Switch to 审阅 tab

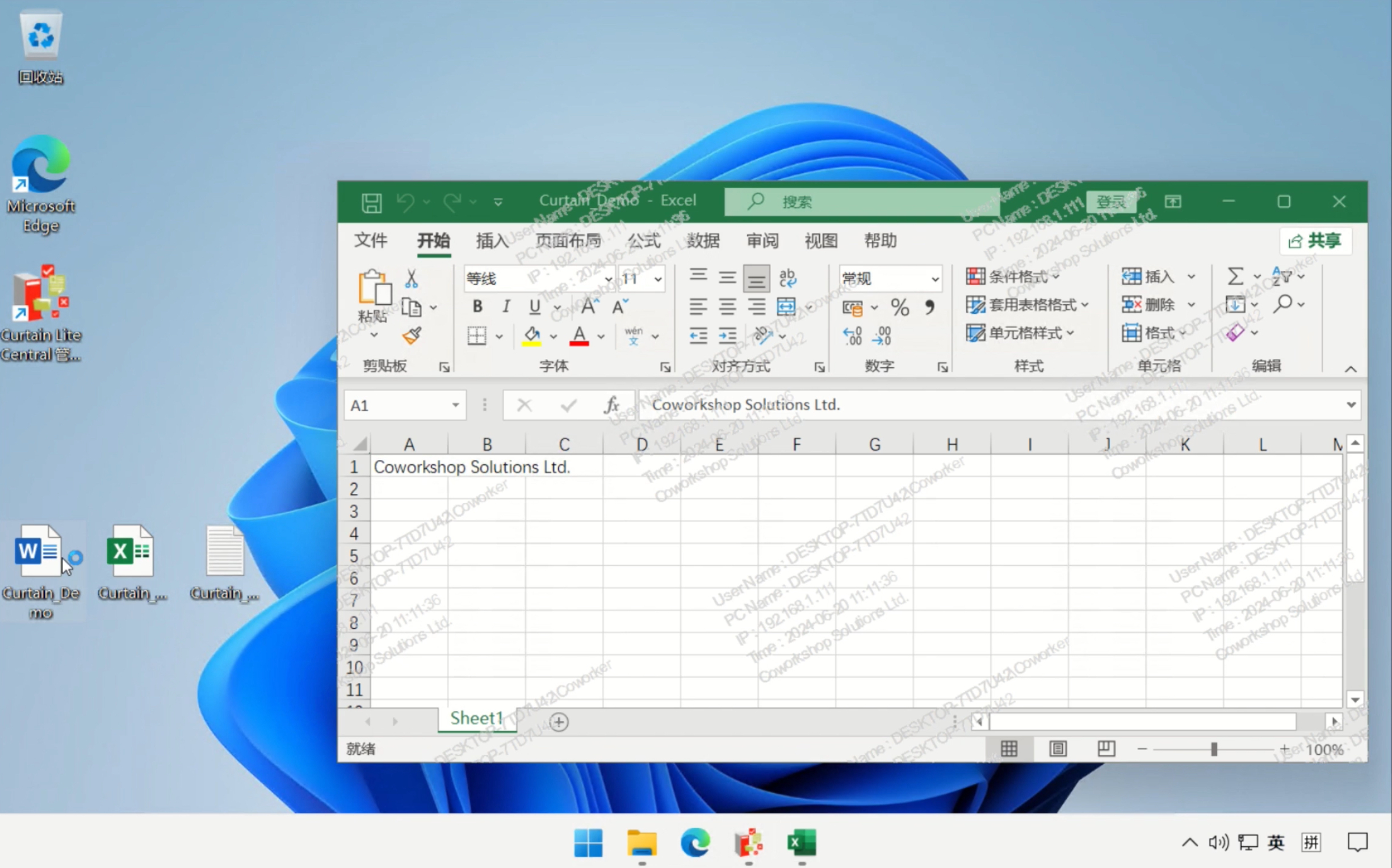tap(762, 241)
